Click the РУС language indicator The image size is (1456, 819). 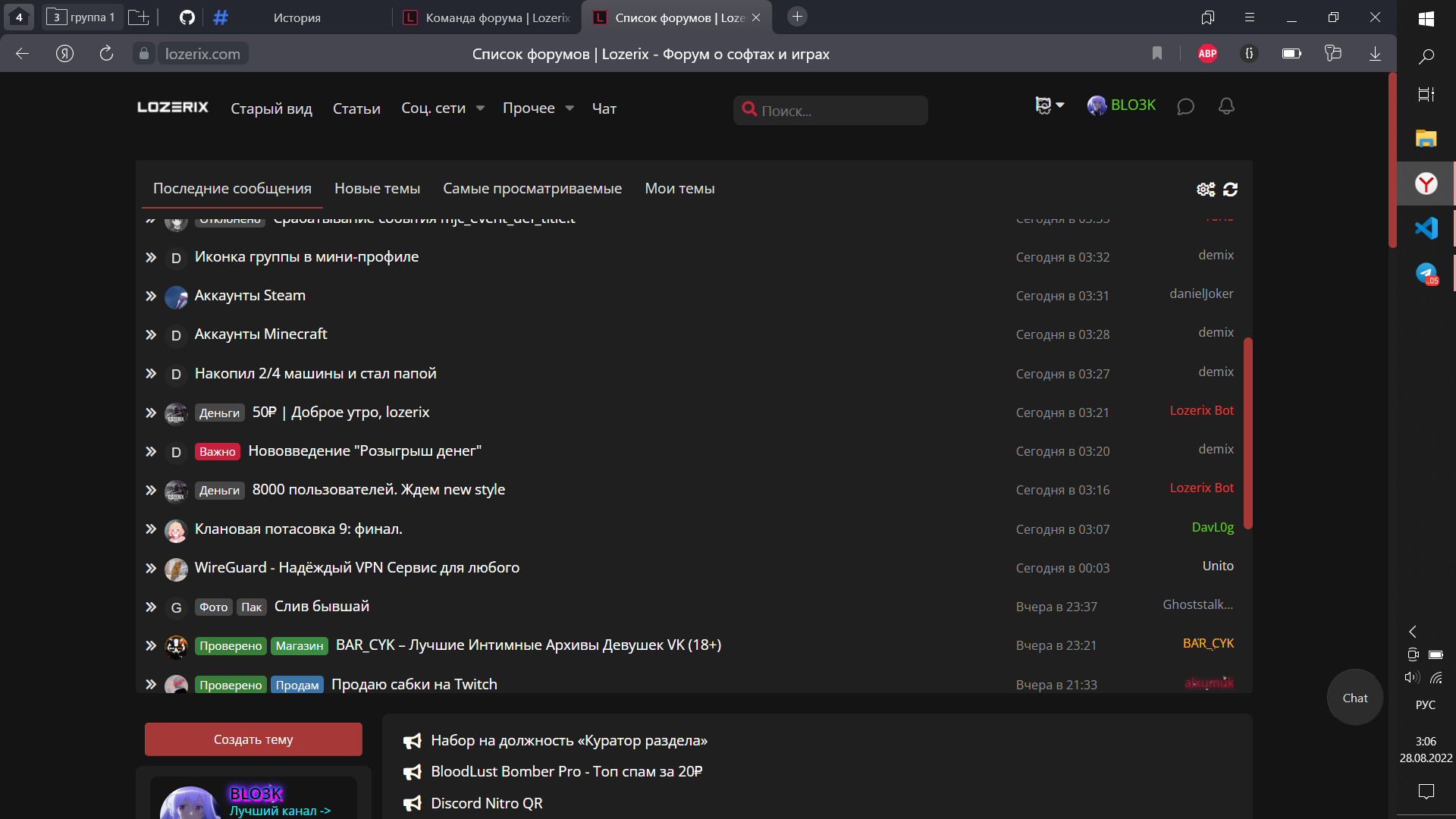(x=1426, y=704)
